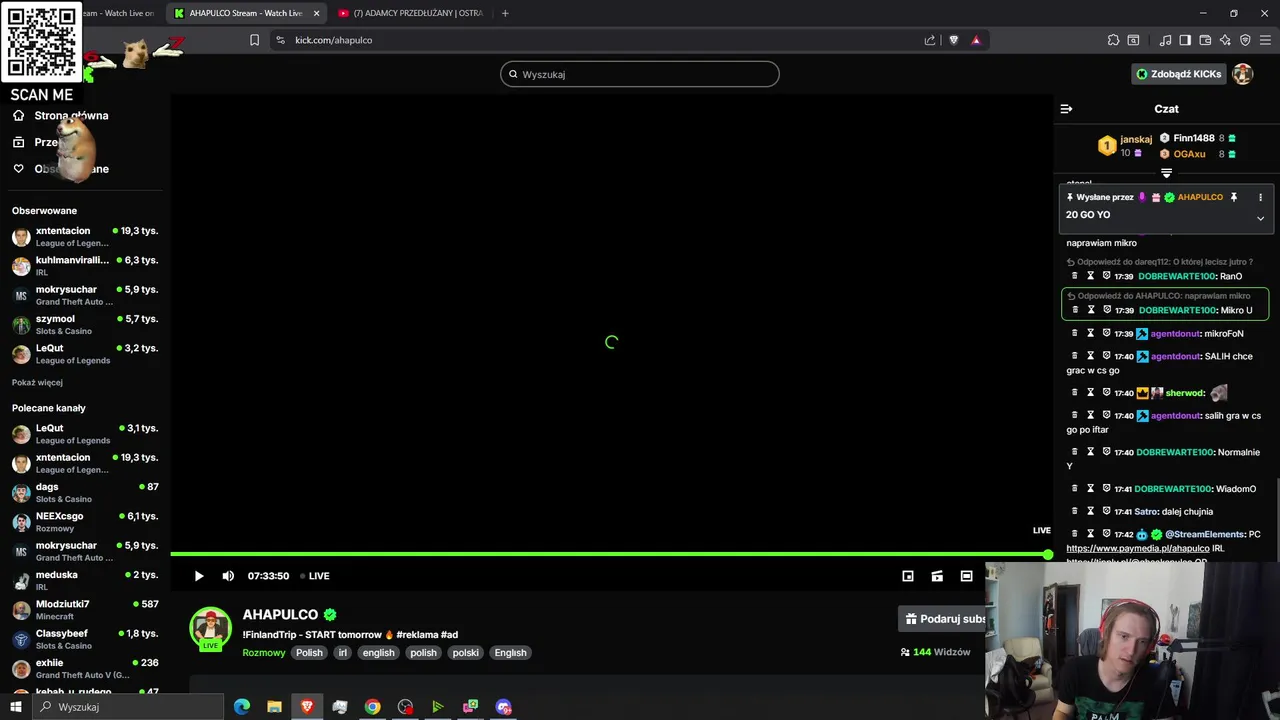Close the AHAPULCO Stream browser tab
This screenshot has height=720, width=1280.
[x=317, y=13]
